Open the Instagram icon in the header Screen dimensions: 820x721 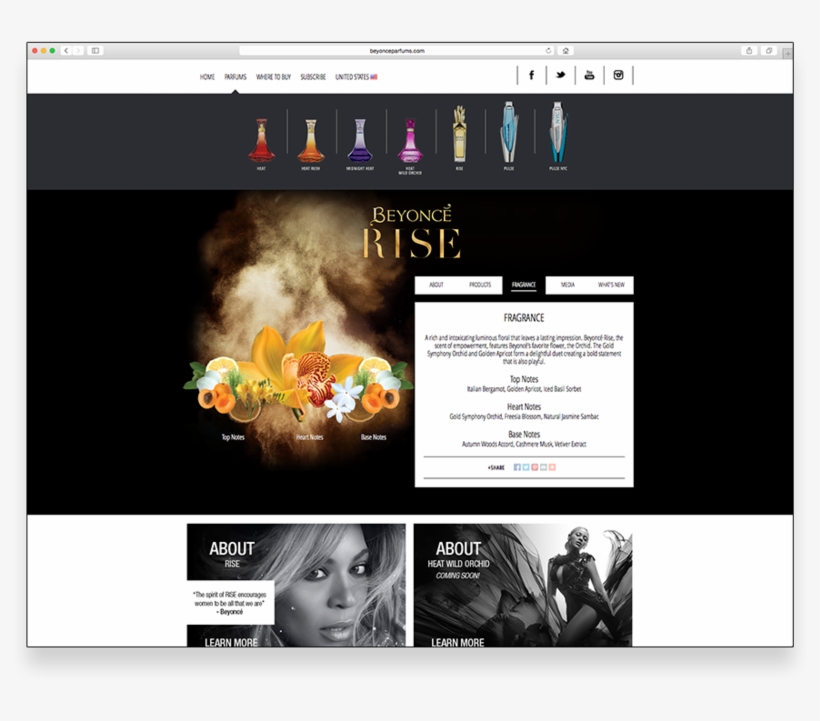tap(618, 75)
